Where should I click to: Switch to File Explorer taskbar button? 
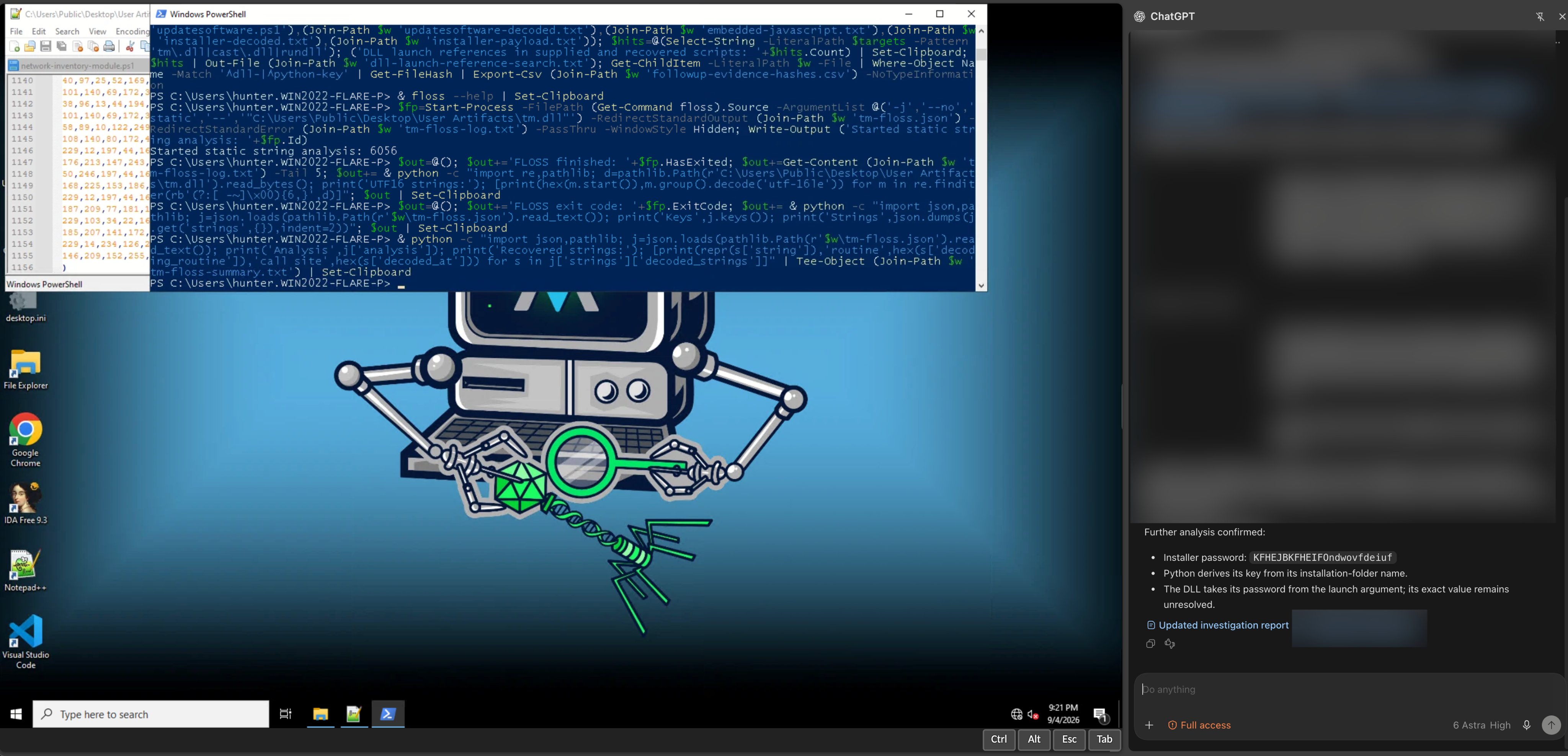[321, 714]
